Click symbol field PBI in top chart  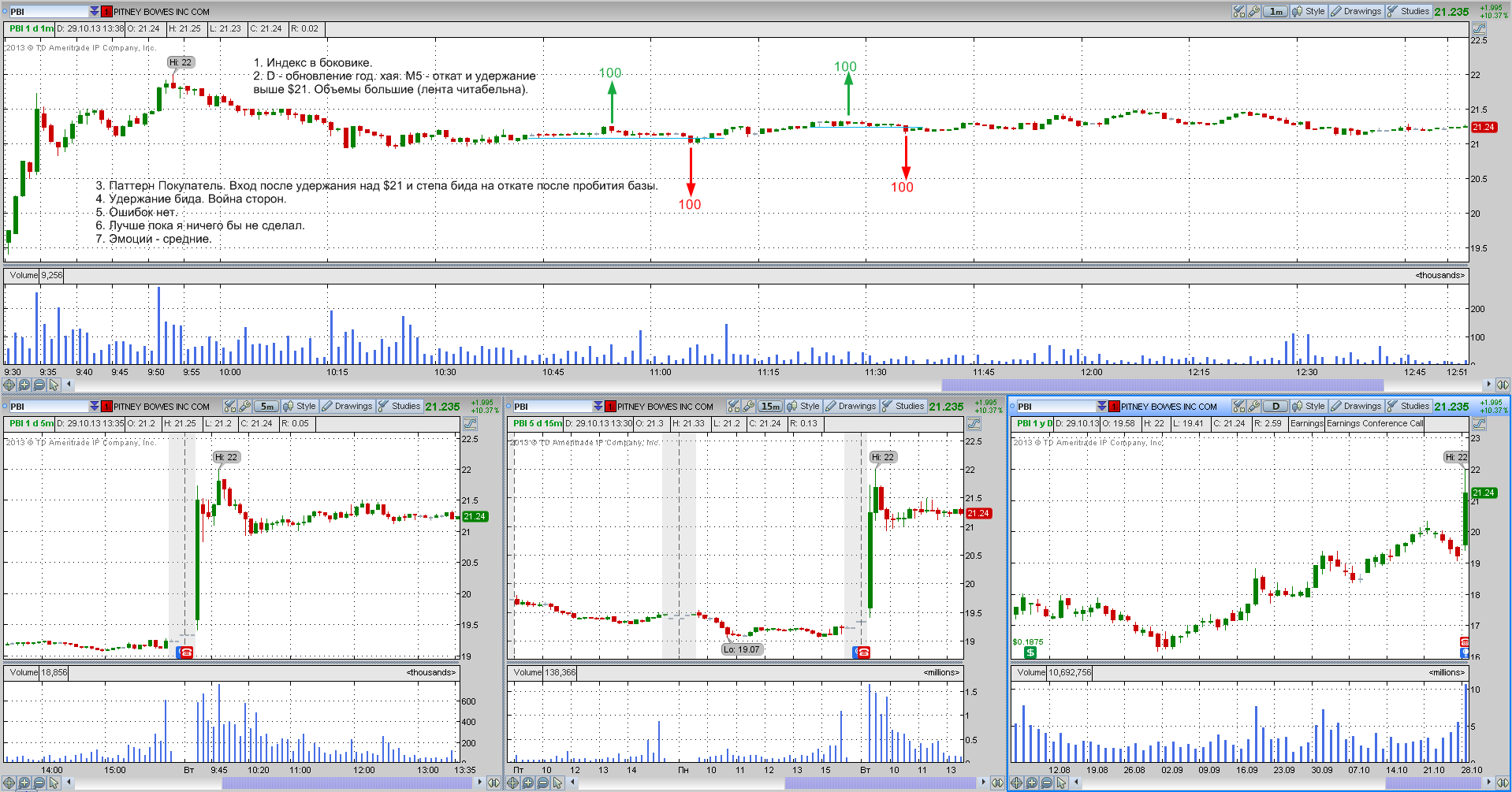click(47, 12)
